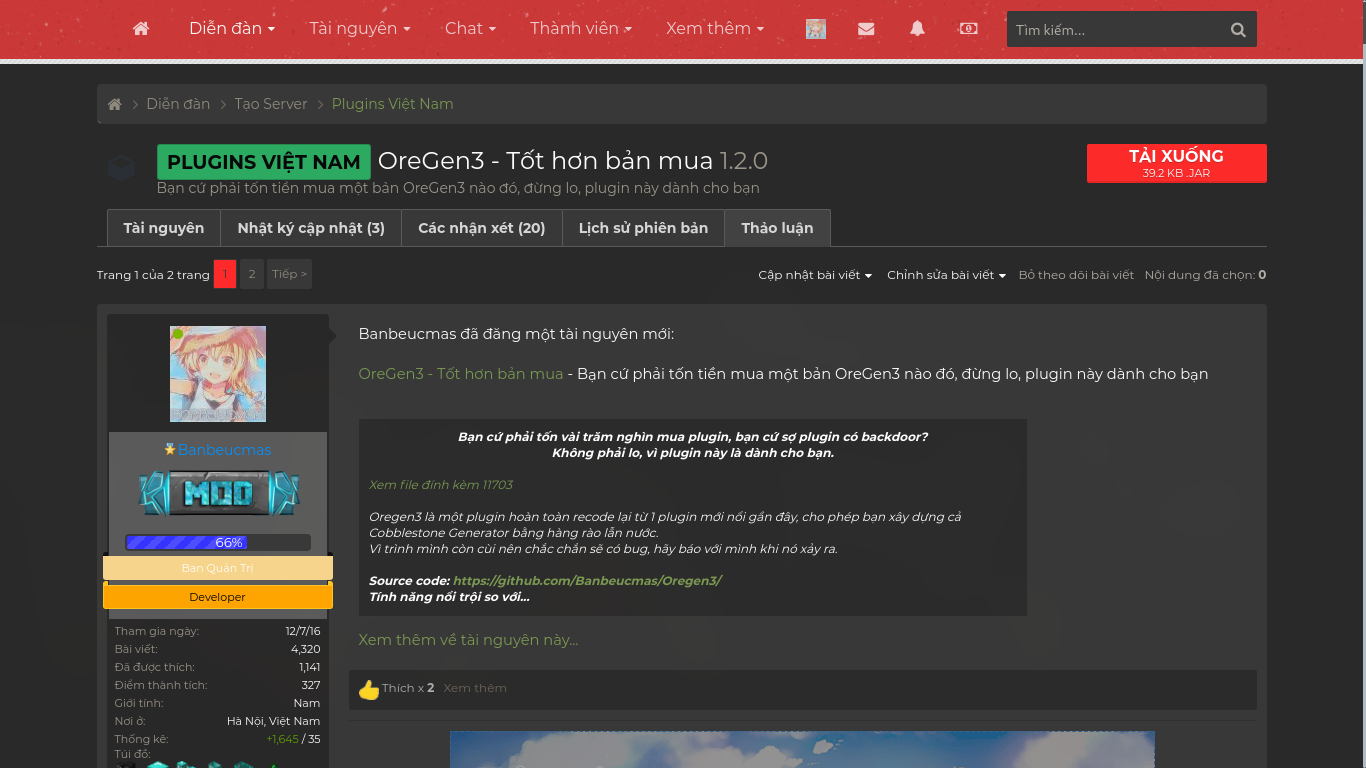Open the GitHub source code link

(x=587, y=581)
